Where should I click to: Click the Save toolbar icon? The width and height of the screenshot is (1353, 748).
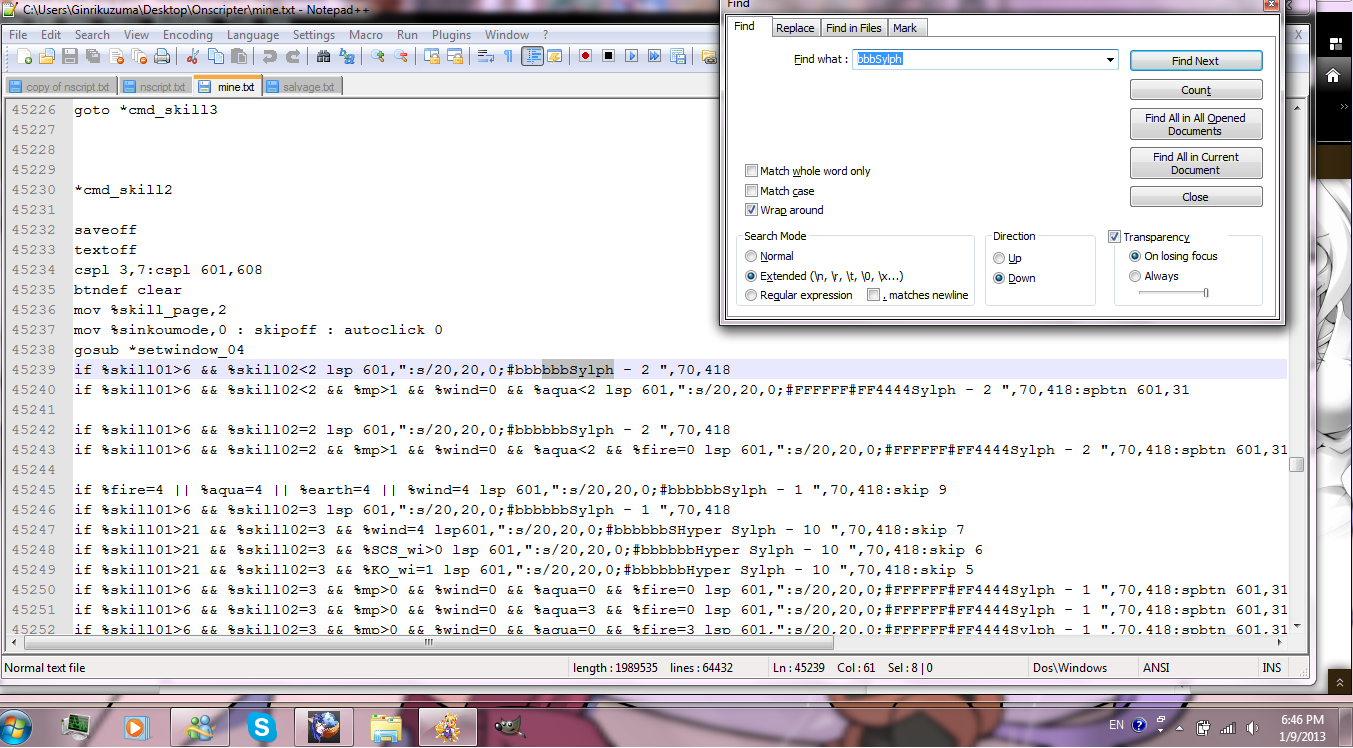(x=70, y=57)
